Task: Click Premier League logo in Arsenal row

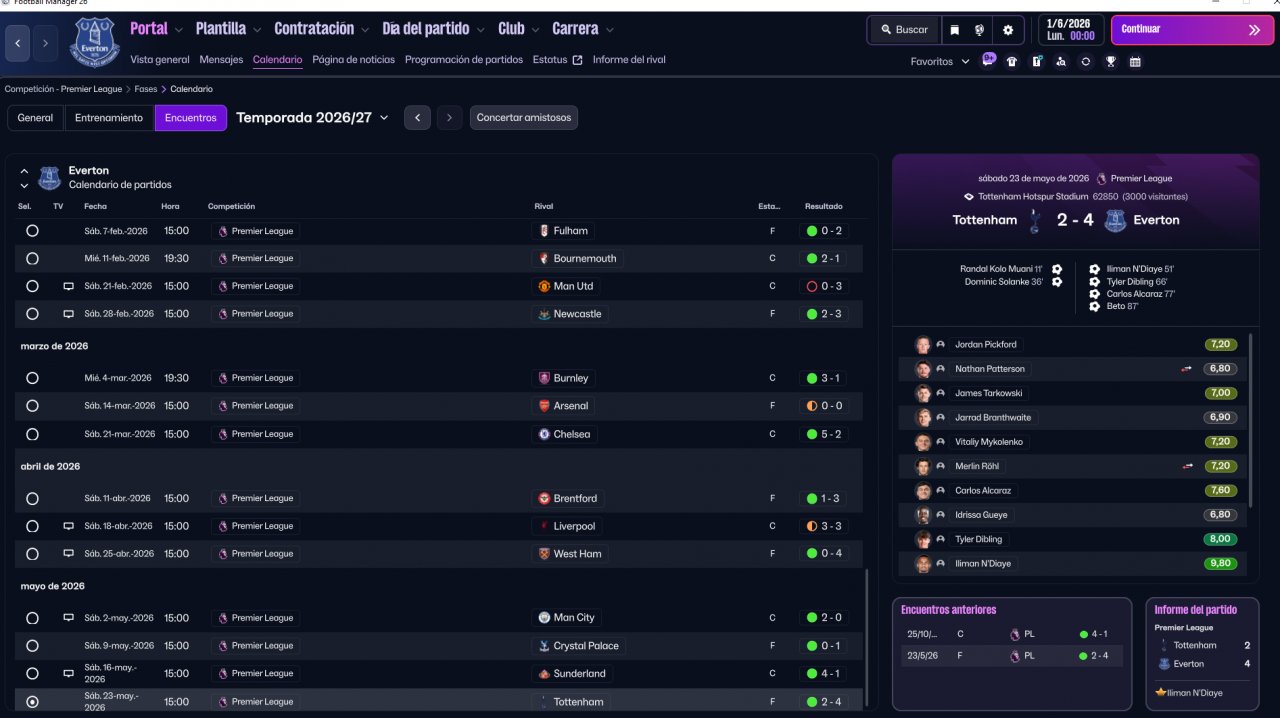Action: tap(223, 406)
